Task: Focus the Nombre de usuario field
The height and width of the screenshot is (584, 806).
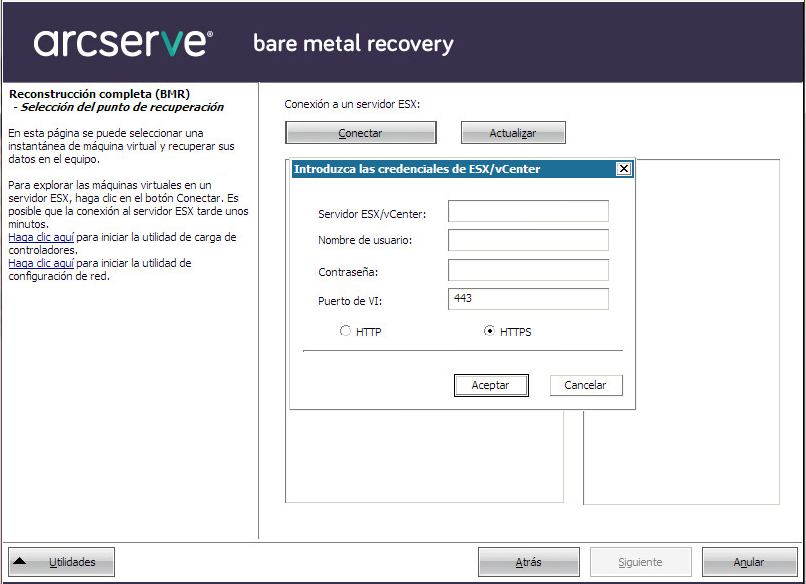Action: coord(528,240)
